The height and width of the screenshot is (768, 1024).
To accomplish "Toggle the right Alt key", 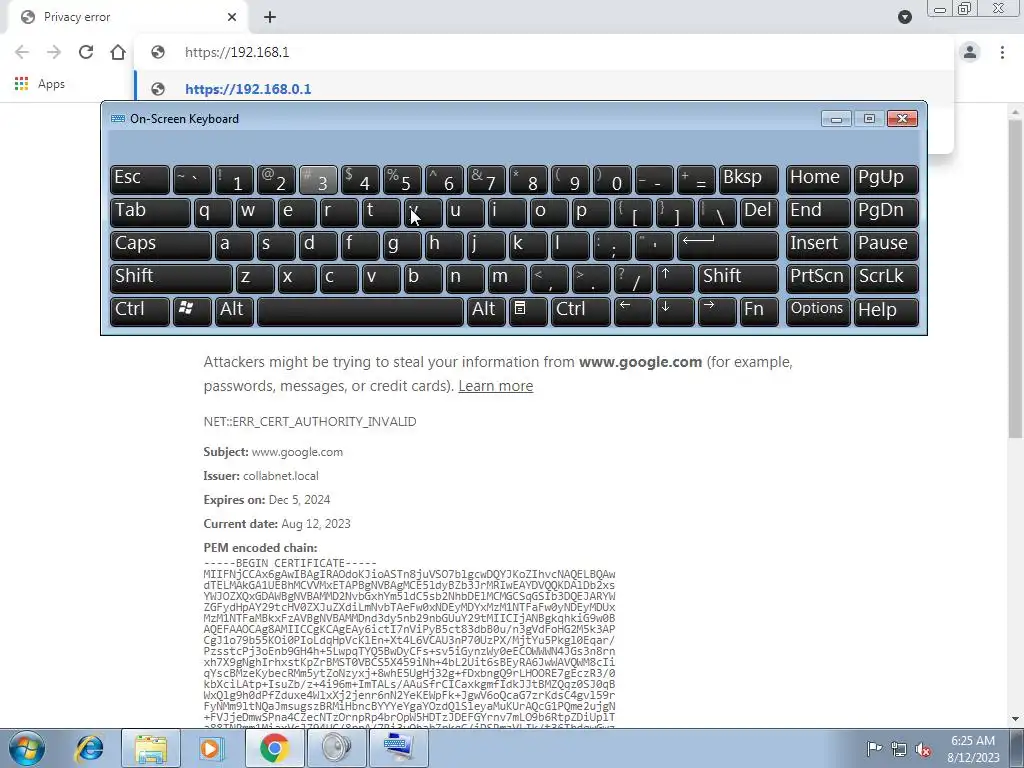I will (x=487, y=311).
